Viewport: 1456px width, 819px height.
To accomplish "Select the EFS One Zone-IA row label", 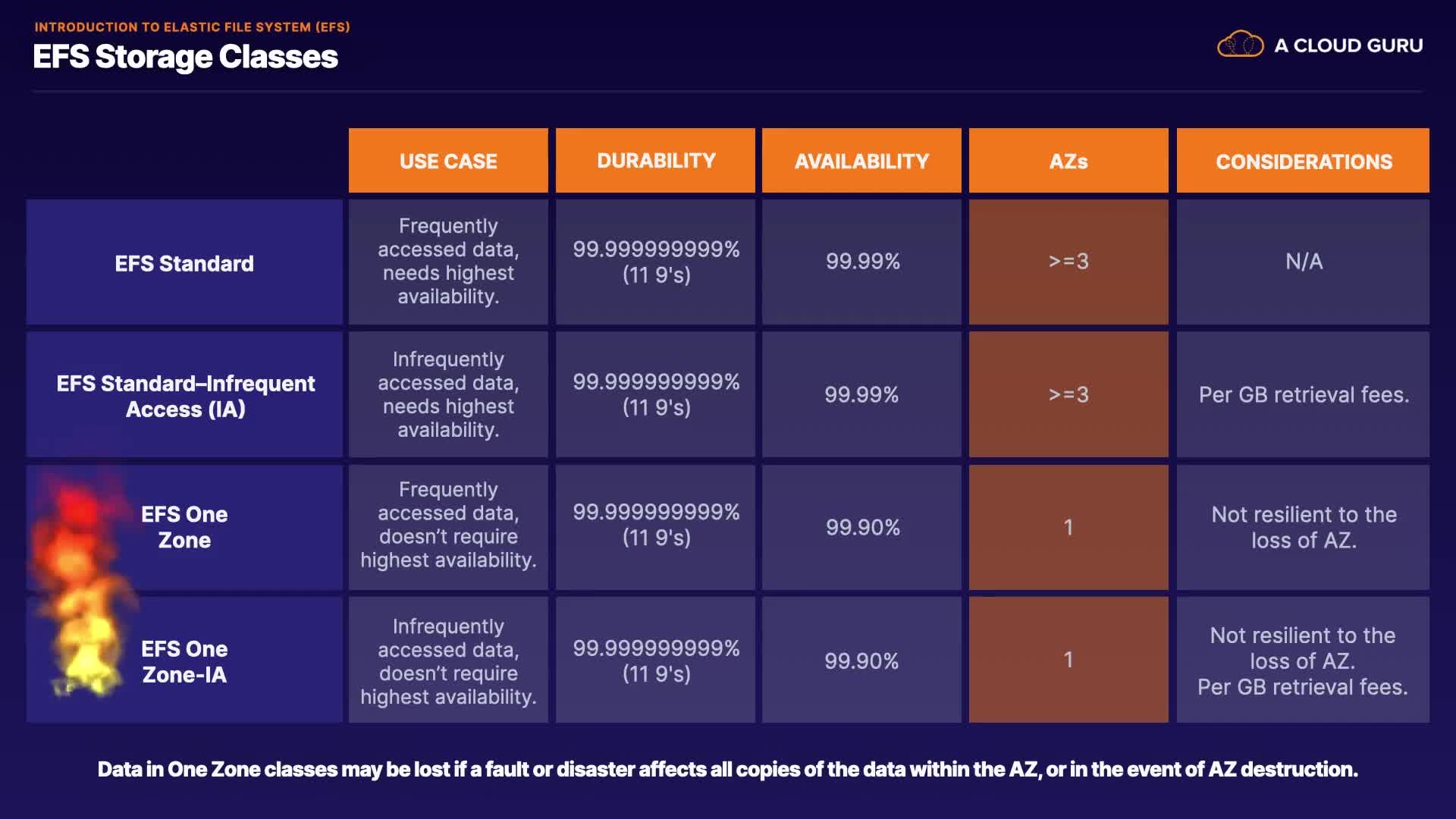I will point(184,661).
